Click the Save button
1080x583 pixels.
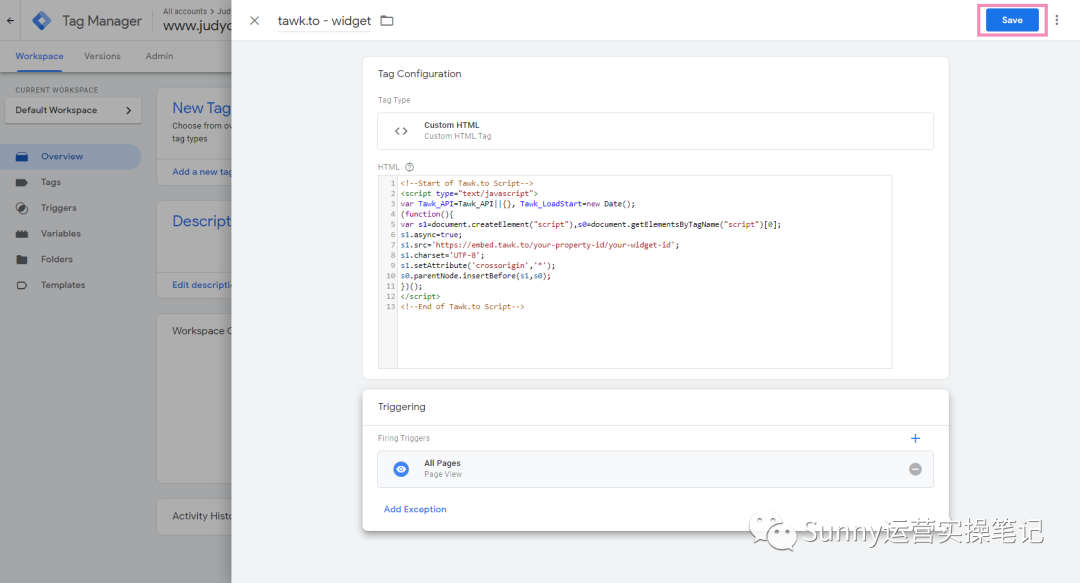1012,20
